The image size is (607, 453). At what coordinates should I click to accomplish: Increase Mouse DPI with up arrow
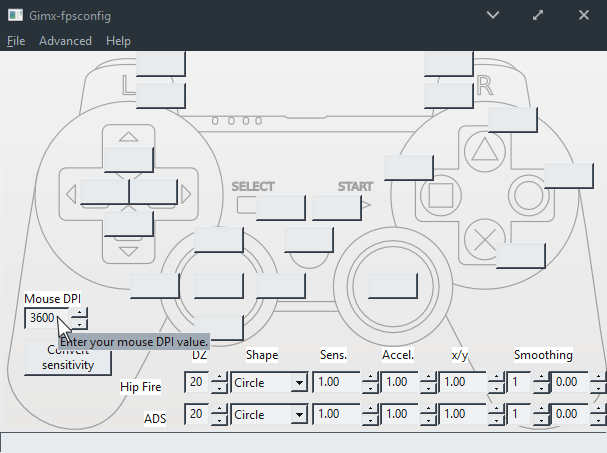[x=79, y=312]
